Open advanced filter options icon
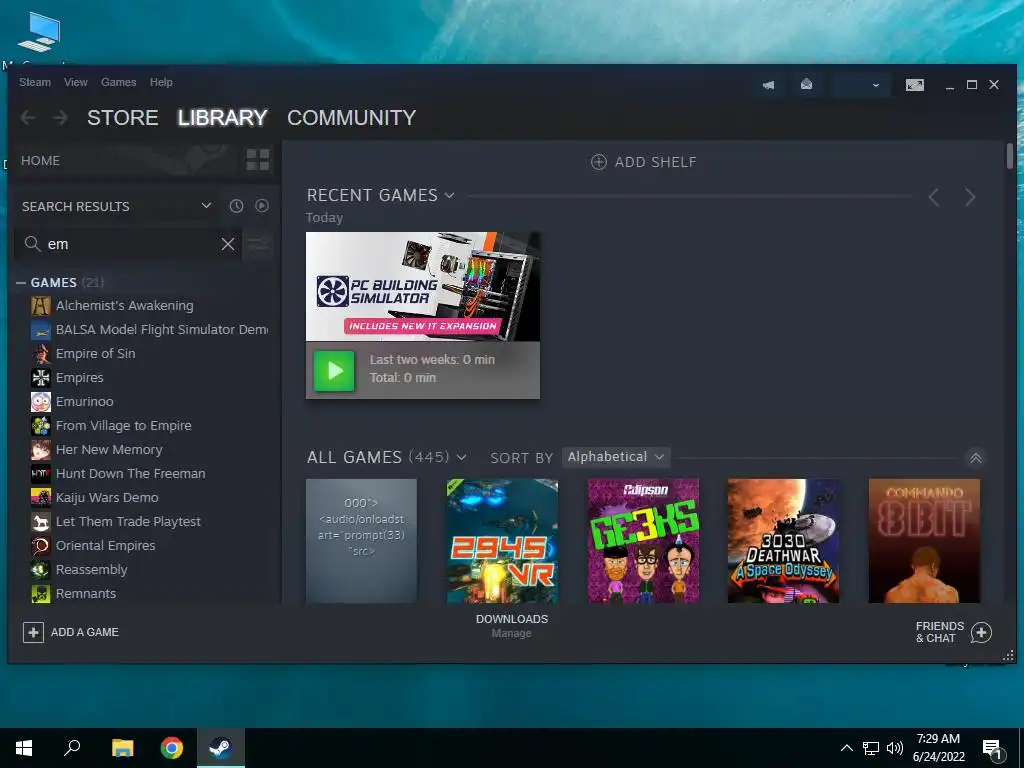This screenshot has height=768, width=1024. coord(259,244)
